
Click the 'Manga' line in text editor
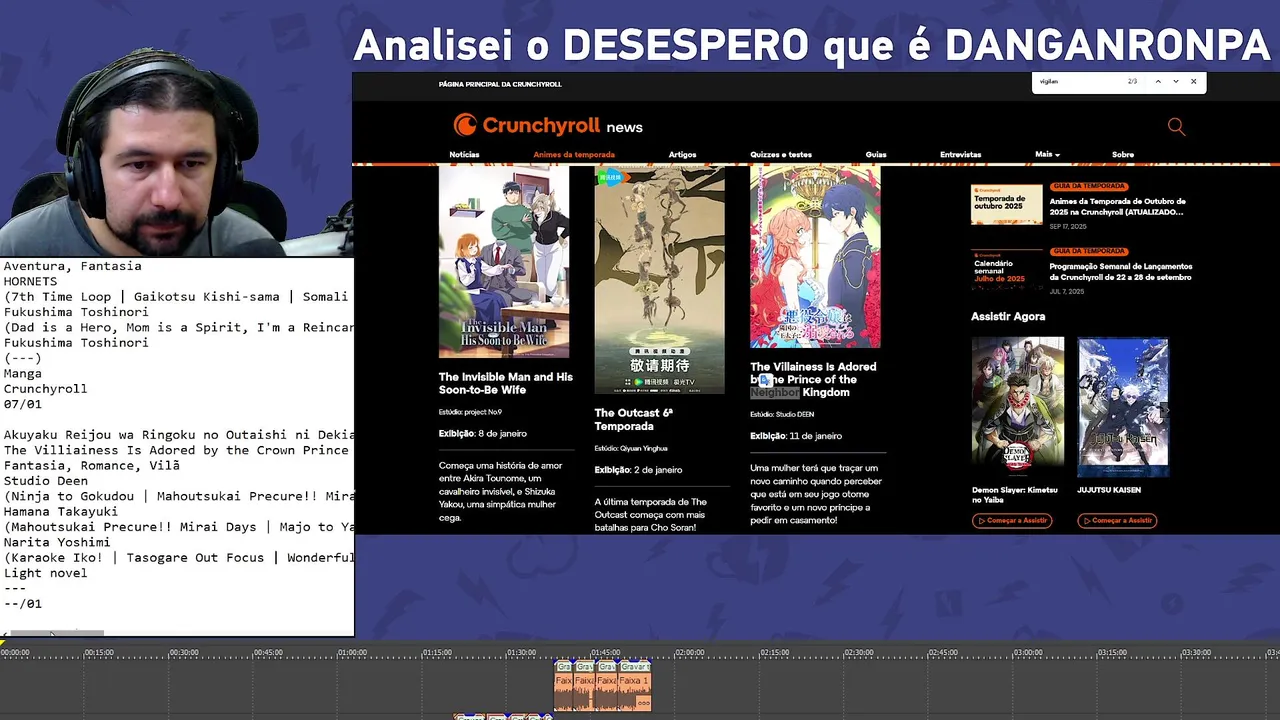click(22, 373)
